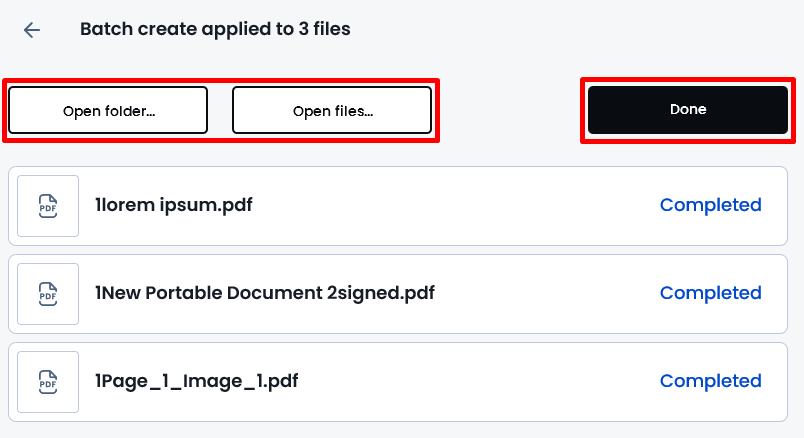Click thumbnail box of 1New Portable Document 2signed.pdf
This screenshot has height=438, width=804.
[48, 294]
